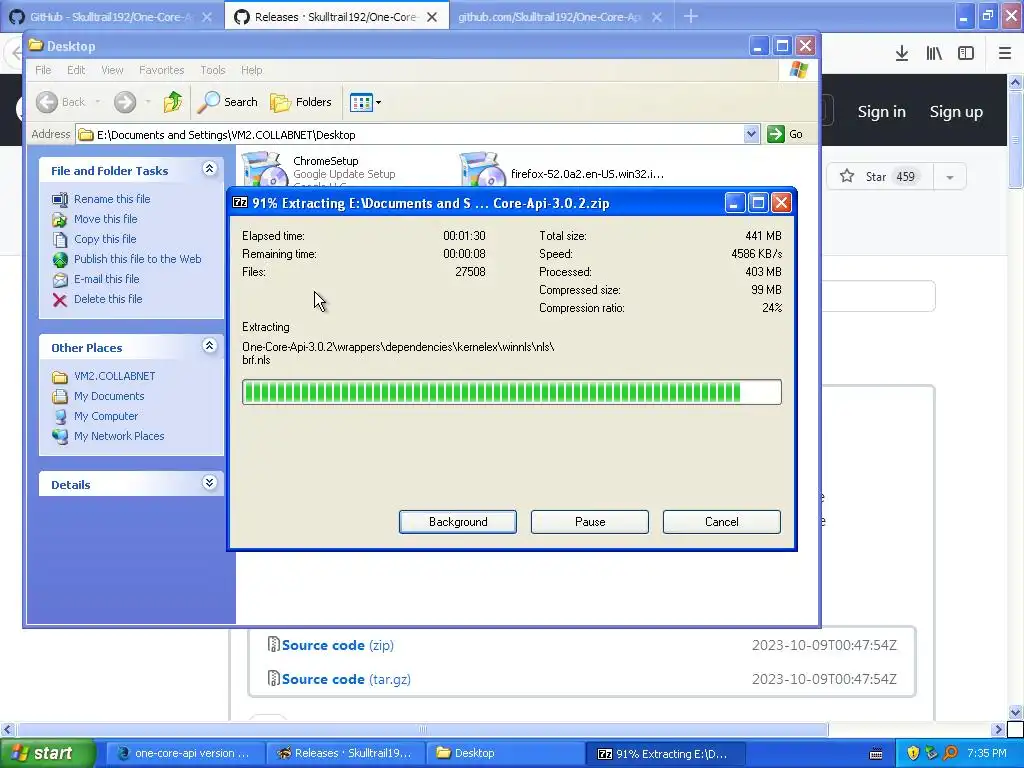This screenshot has width=1024, height=768.
Task: Pause the extraction
Action: click(590, 522)
